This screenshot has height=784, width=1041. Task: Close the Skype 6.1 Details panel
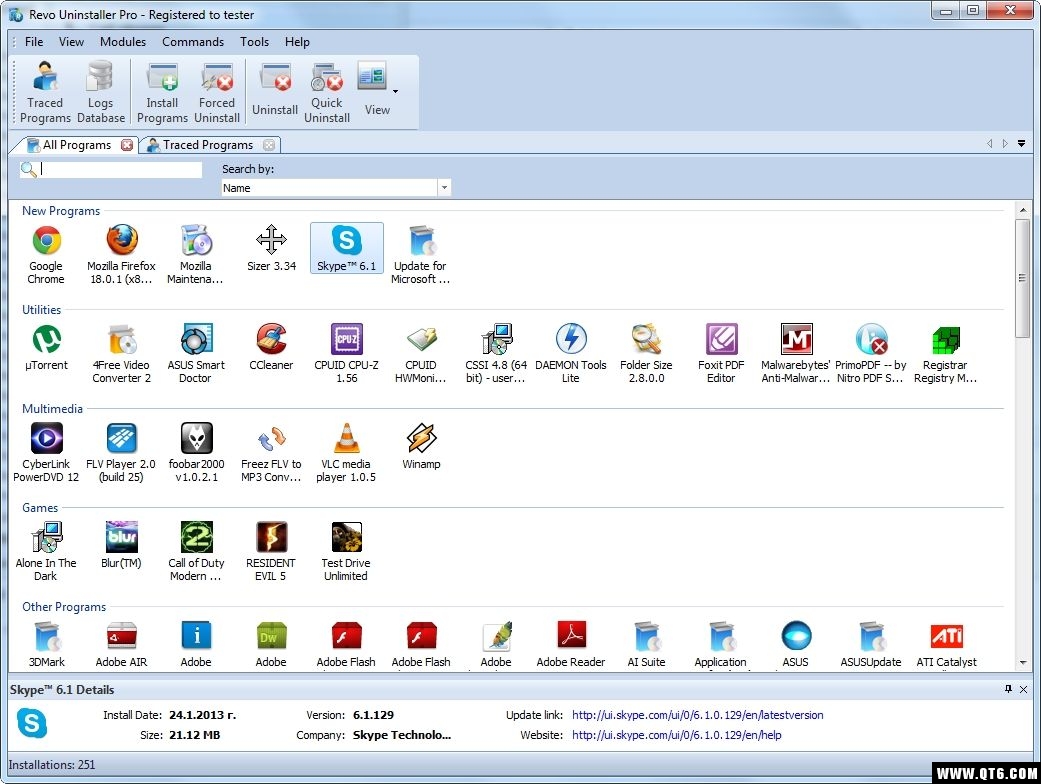[1023, 689]
